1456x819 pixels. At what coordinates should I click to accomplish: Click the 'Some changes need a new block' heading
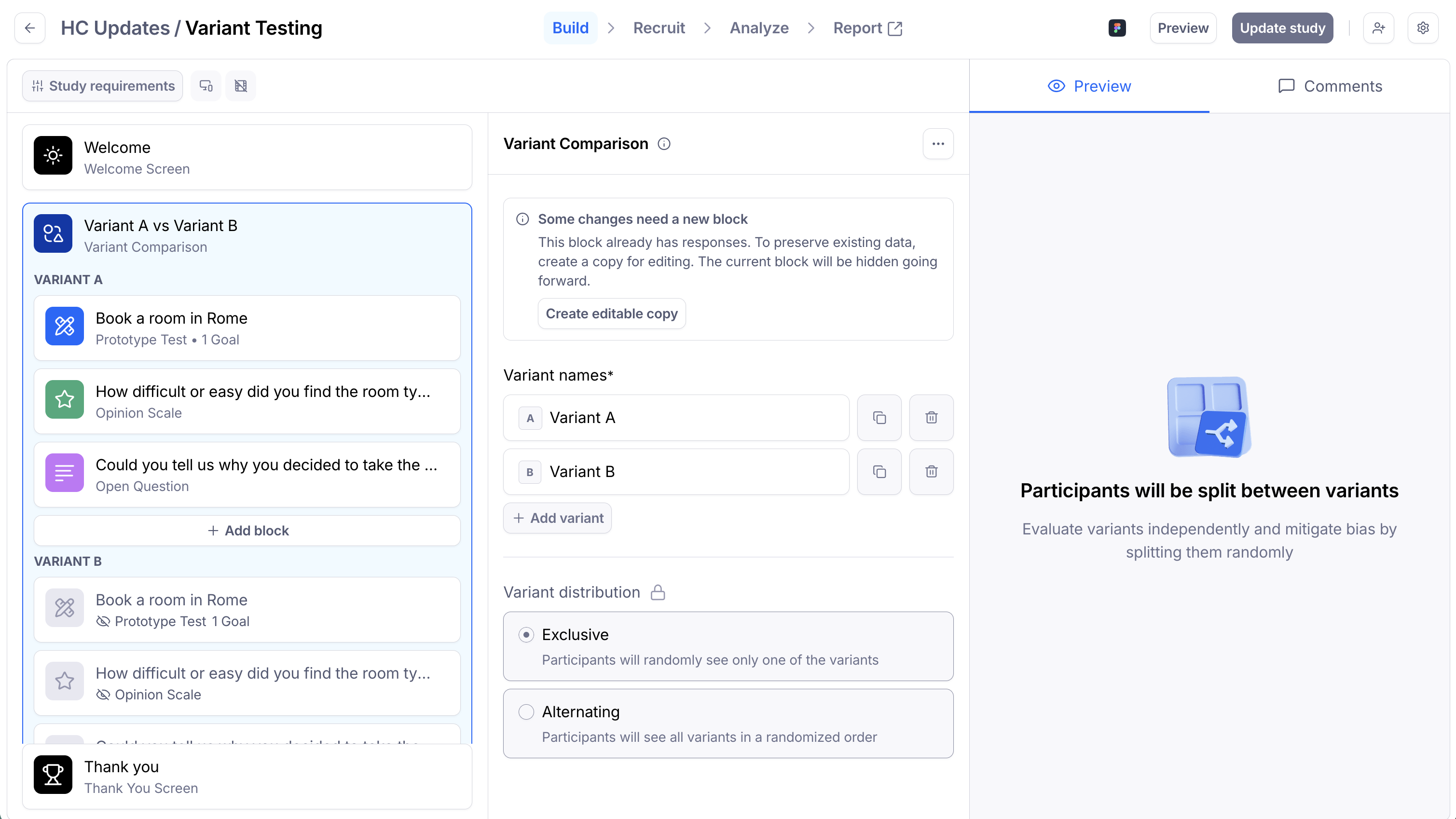point(643,219)
